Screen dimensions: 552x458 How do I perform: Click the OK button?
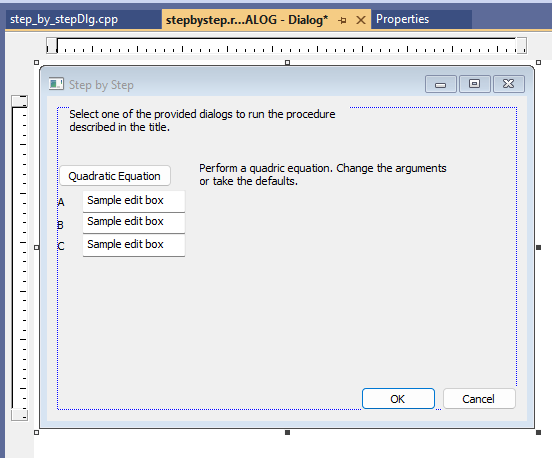(398, 399)
